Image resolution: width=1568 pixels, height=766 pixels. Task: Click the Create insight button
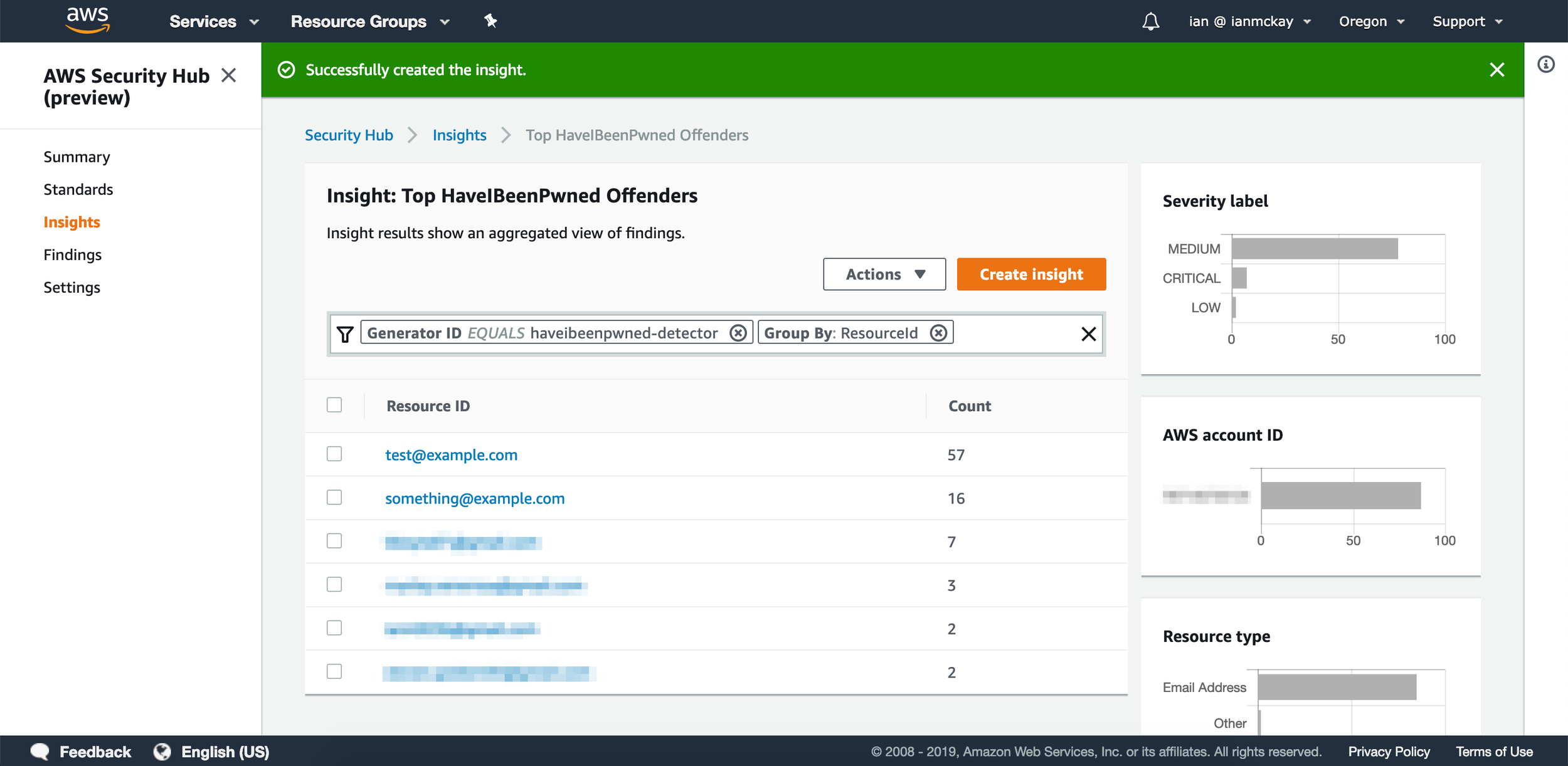point(1031,274)
